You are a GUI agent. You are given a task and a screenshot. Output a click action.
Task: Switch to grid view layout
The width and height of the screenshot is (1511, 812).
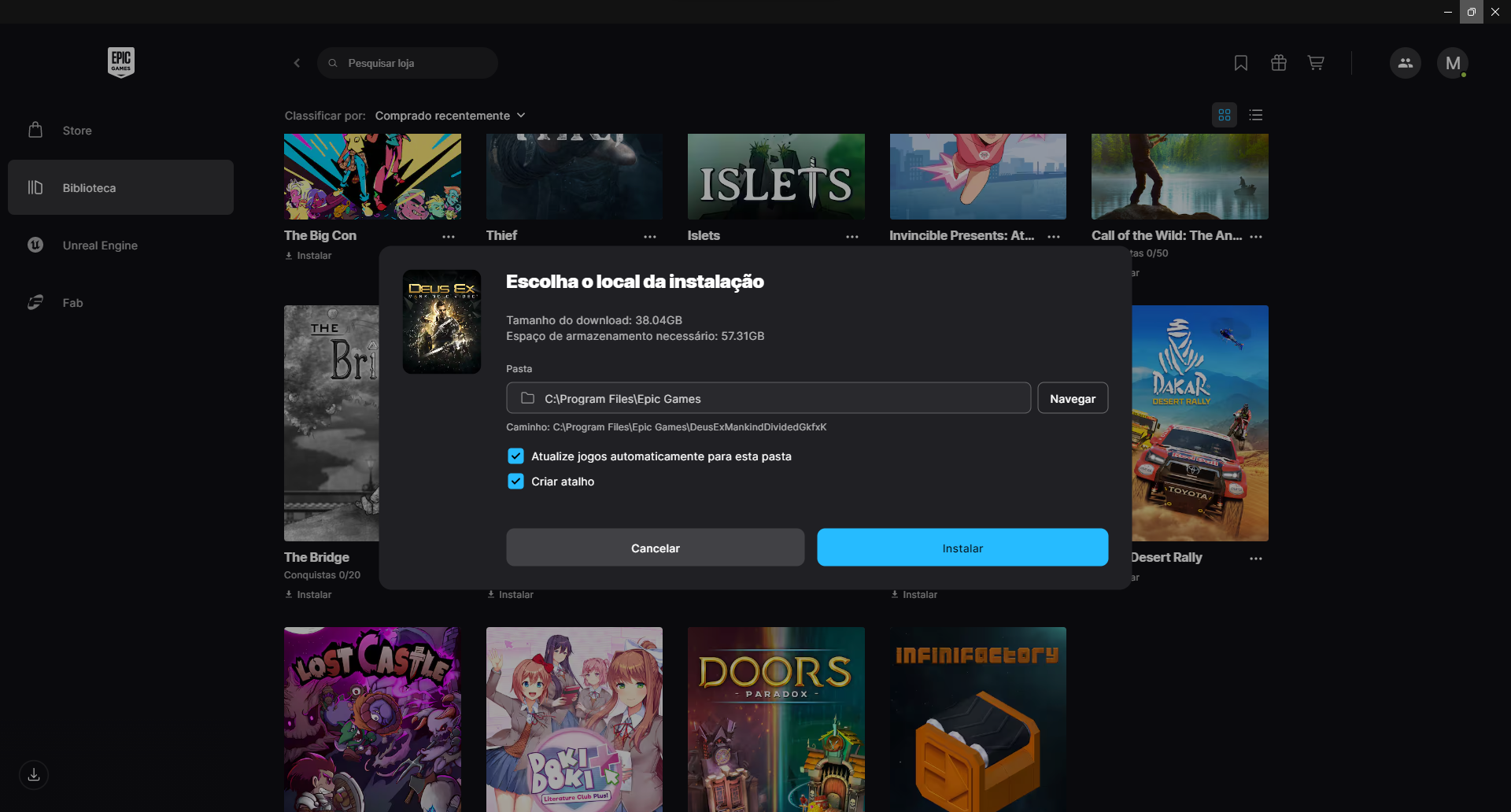(x=1225, y=115)
